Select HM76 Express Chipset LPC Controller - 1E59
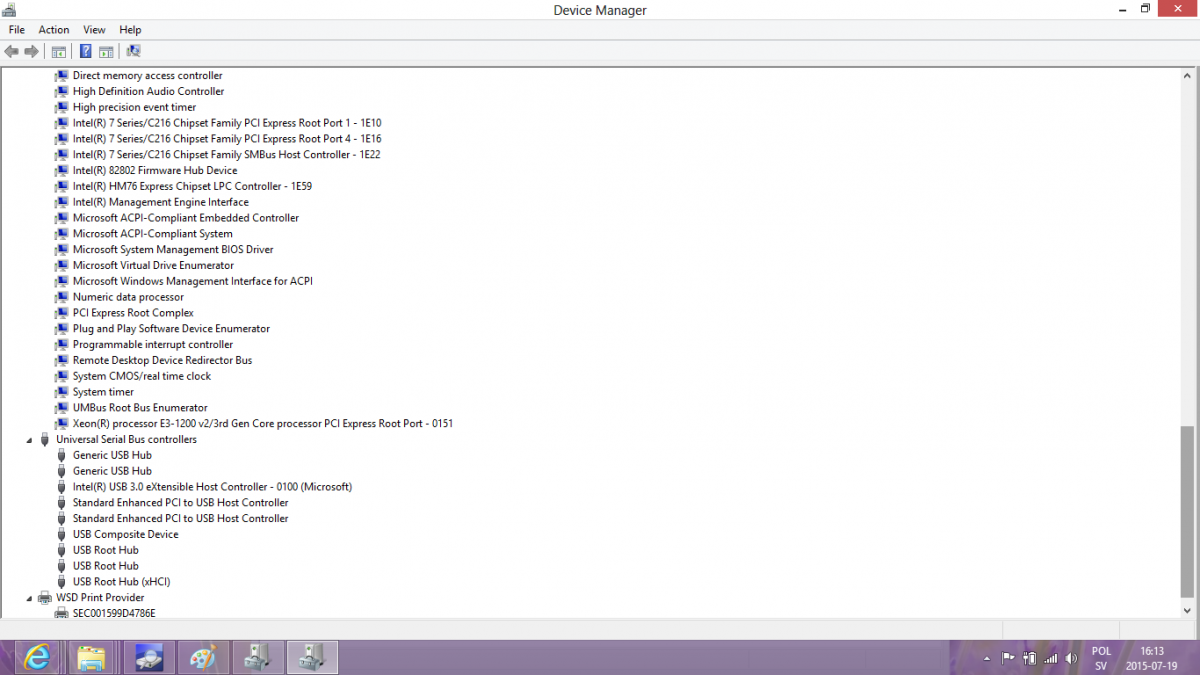 coord(193,186)
